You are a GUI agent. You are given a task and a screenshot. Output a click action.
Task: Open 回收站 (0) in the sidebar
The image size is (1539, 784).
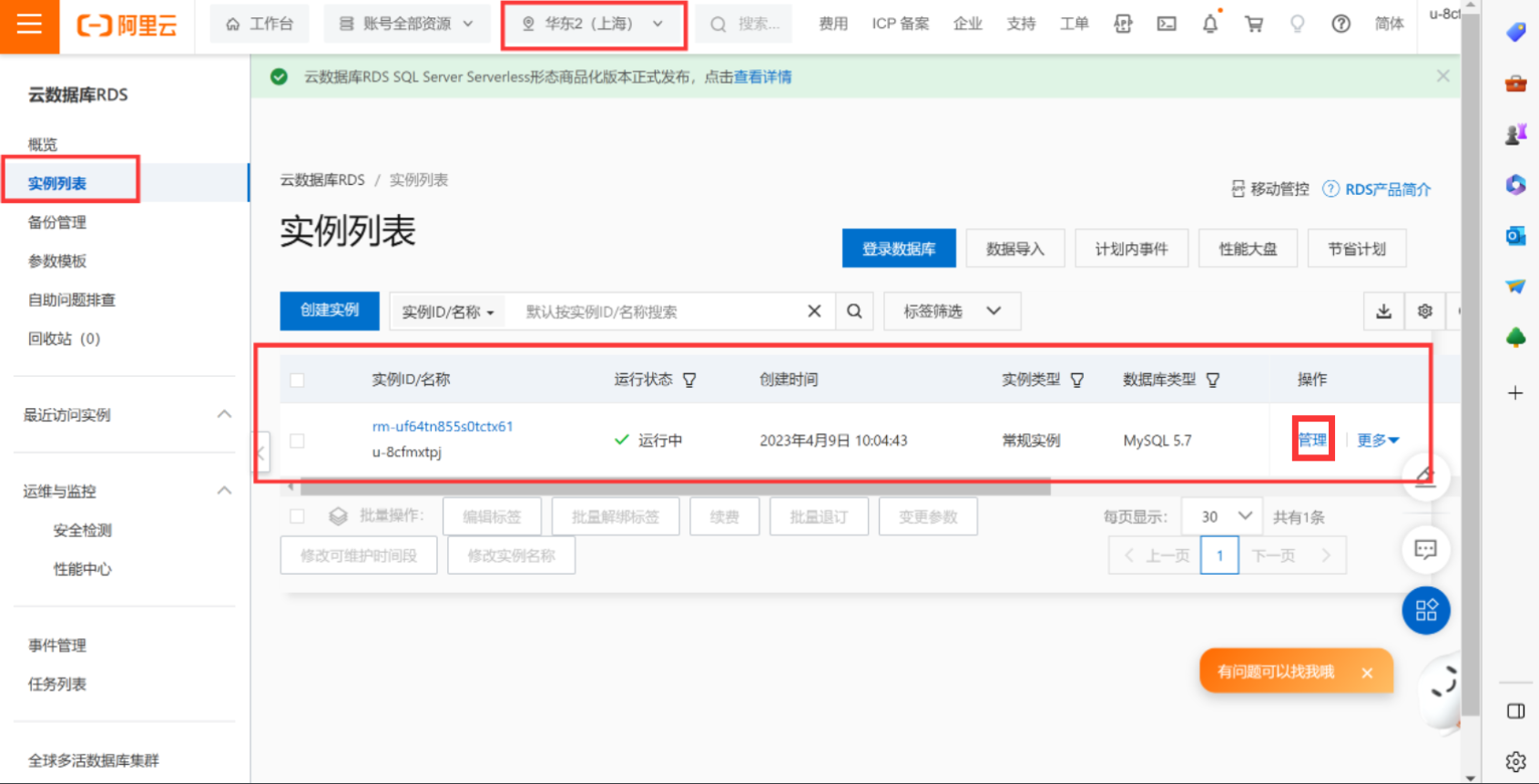(64, 339)
